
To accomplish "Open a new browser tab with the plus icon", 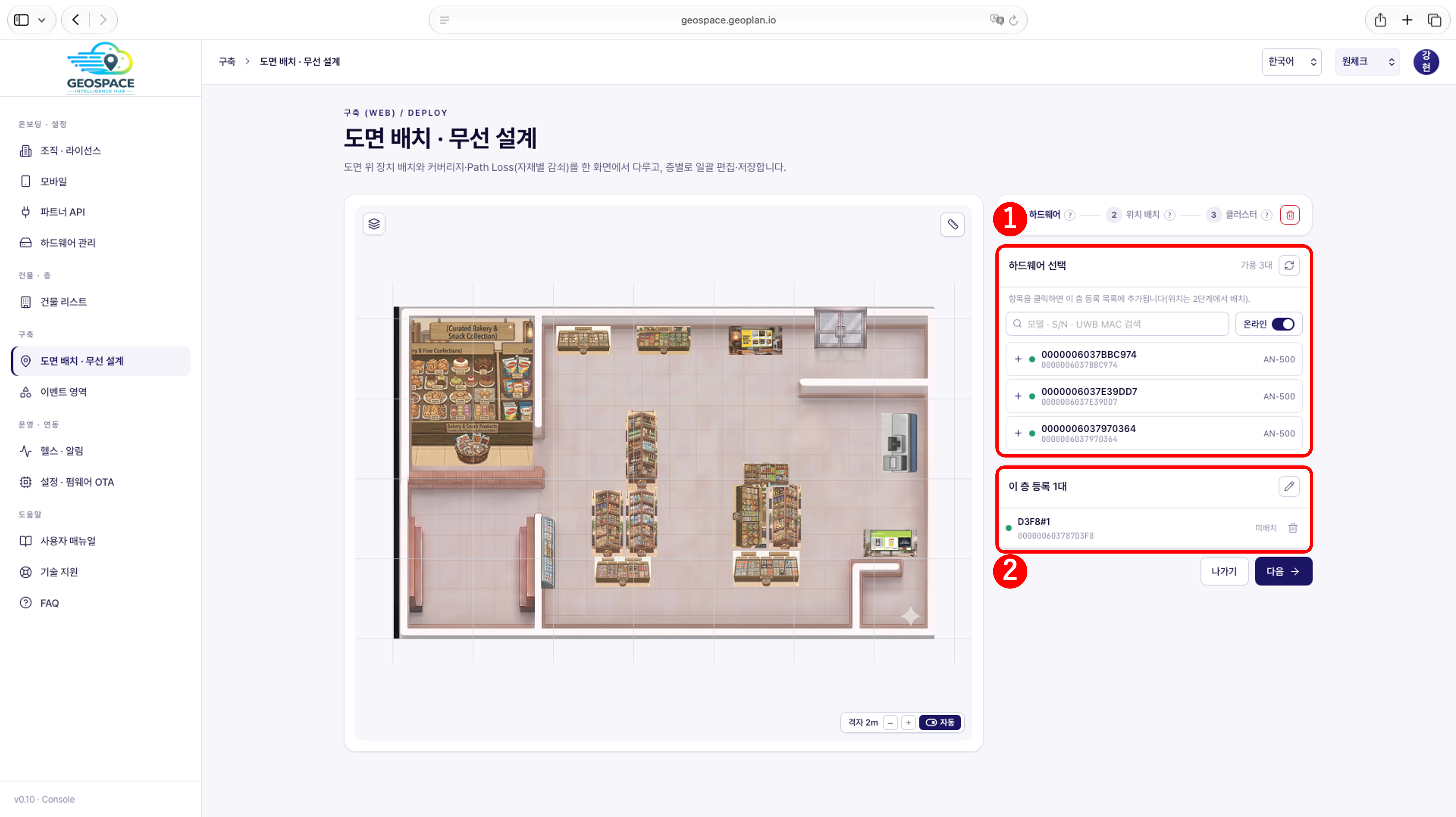I will [1407, 20].
